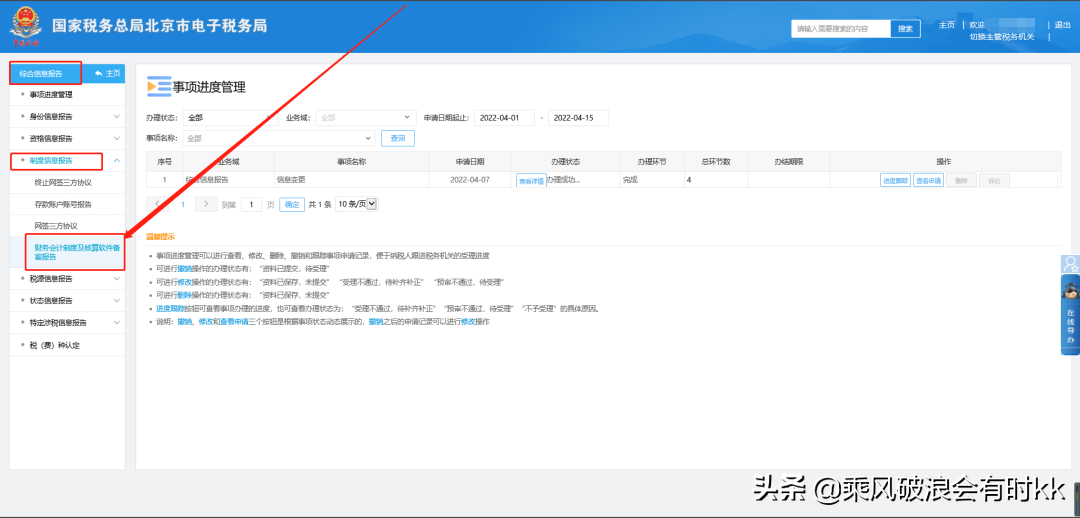Viewport: 1080px width, 518px height.
Task: Expand 特定涉税信息报告 in the sidebar
Action: coord(67,322)
